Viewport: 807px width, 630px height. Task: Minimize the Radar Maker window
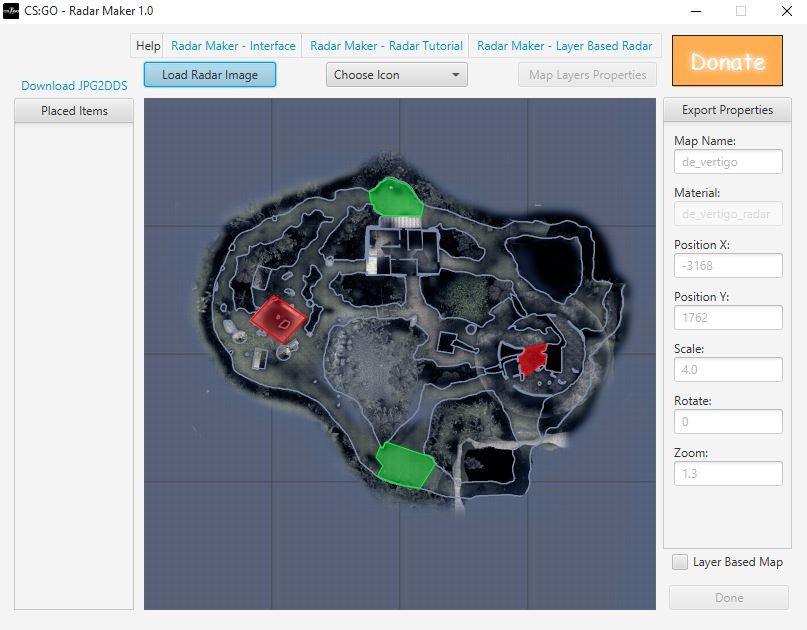(696, 11)
